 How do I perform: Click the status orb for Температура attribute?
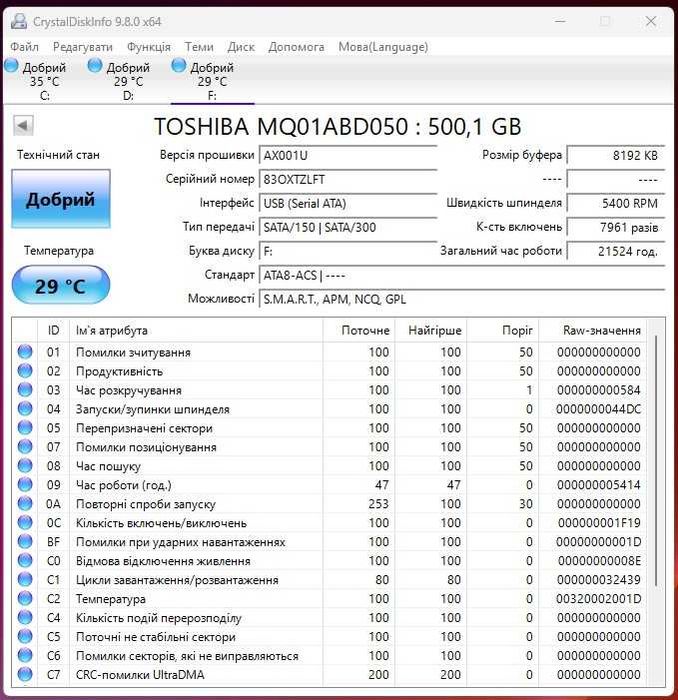click(25, 598)
